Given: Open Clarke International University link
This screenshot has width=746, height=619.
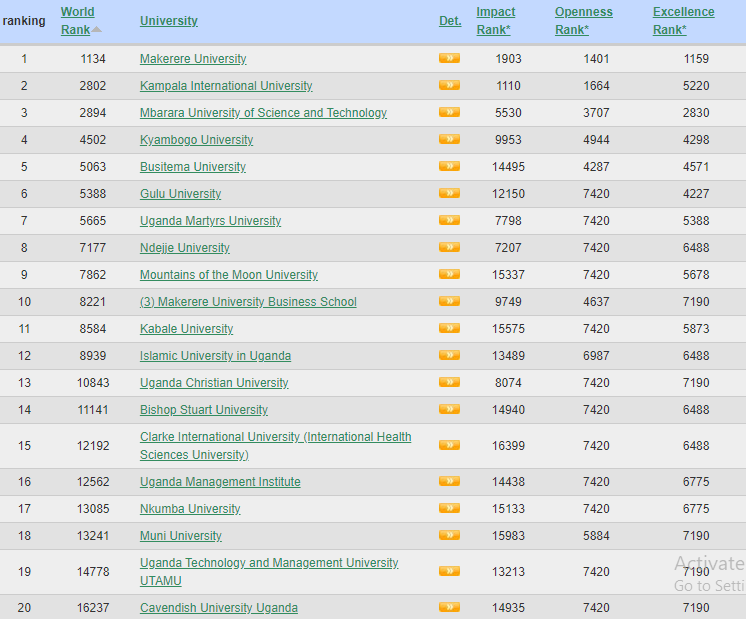Looking at the screenshot, I should [x=275, y=446].
